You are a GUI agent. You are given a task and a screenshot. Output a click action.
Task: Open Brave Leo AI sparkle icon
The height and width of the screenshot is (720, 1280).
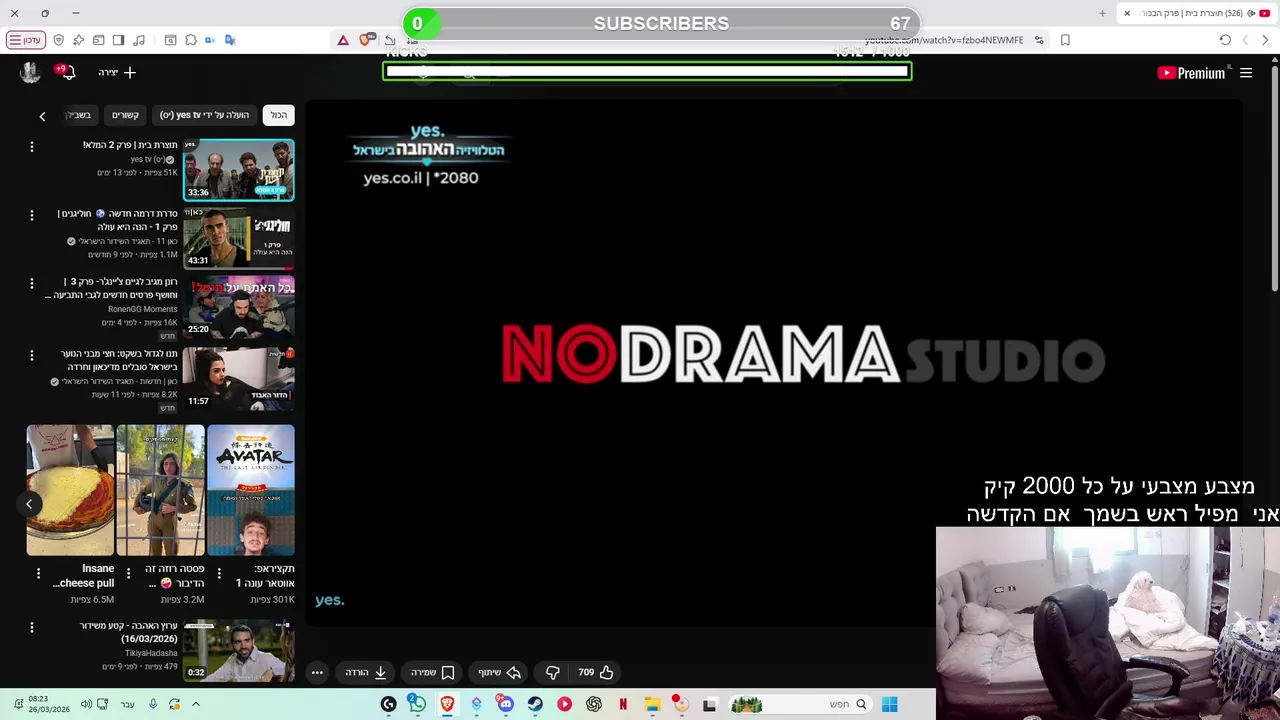(x=78, y=40)
